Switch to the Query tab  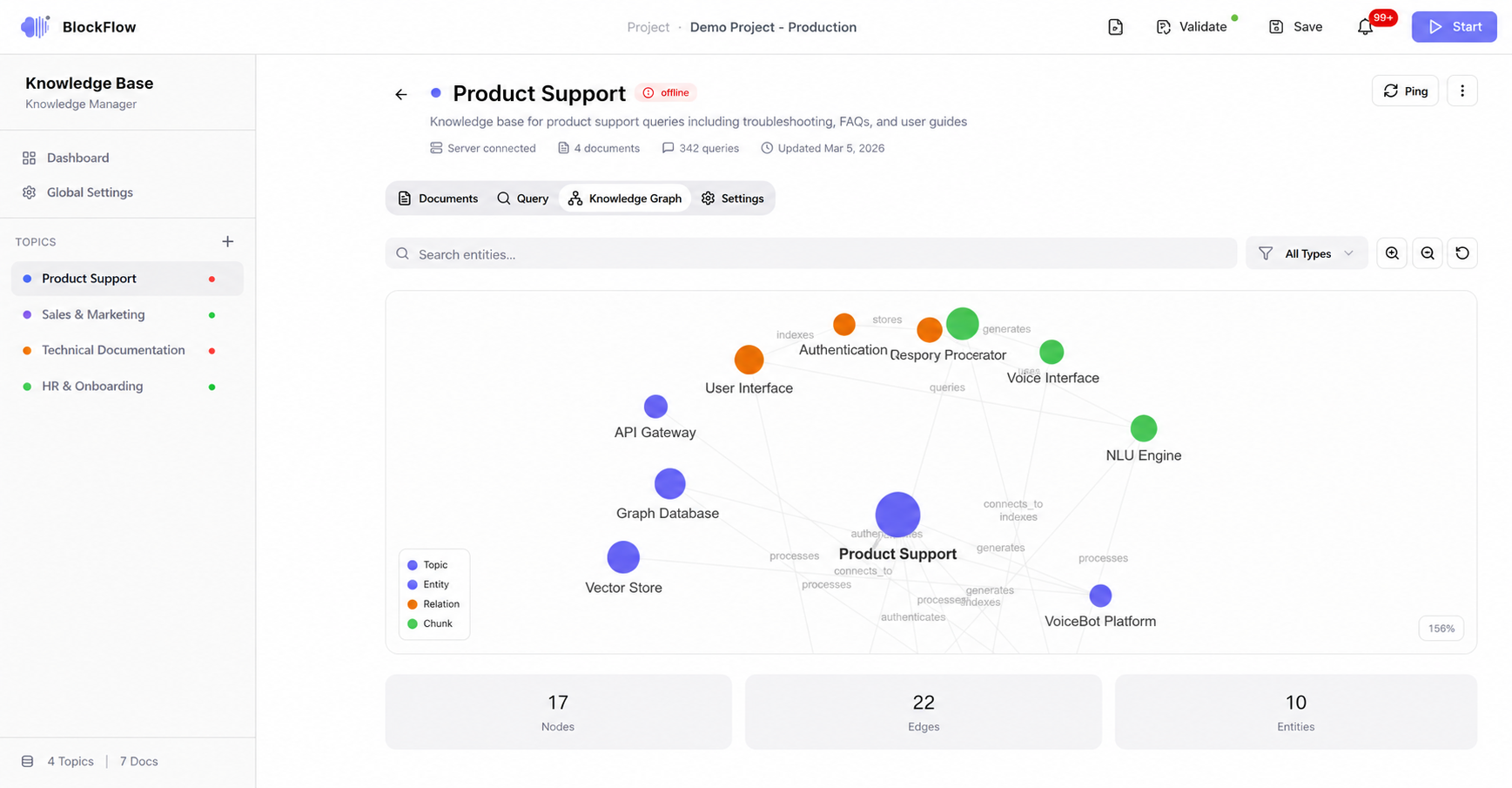pyautogui.click(x=522, y=199)
